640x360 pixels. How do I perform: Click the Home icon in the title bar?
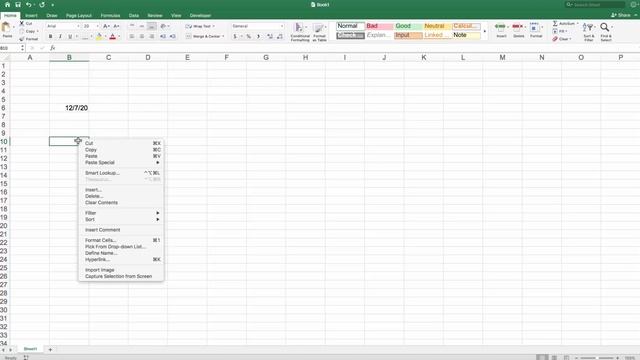pos(7,4)
